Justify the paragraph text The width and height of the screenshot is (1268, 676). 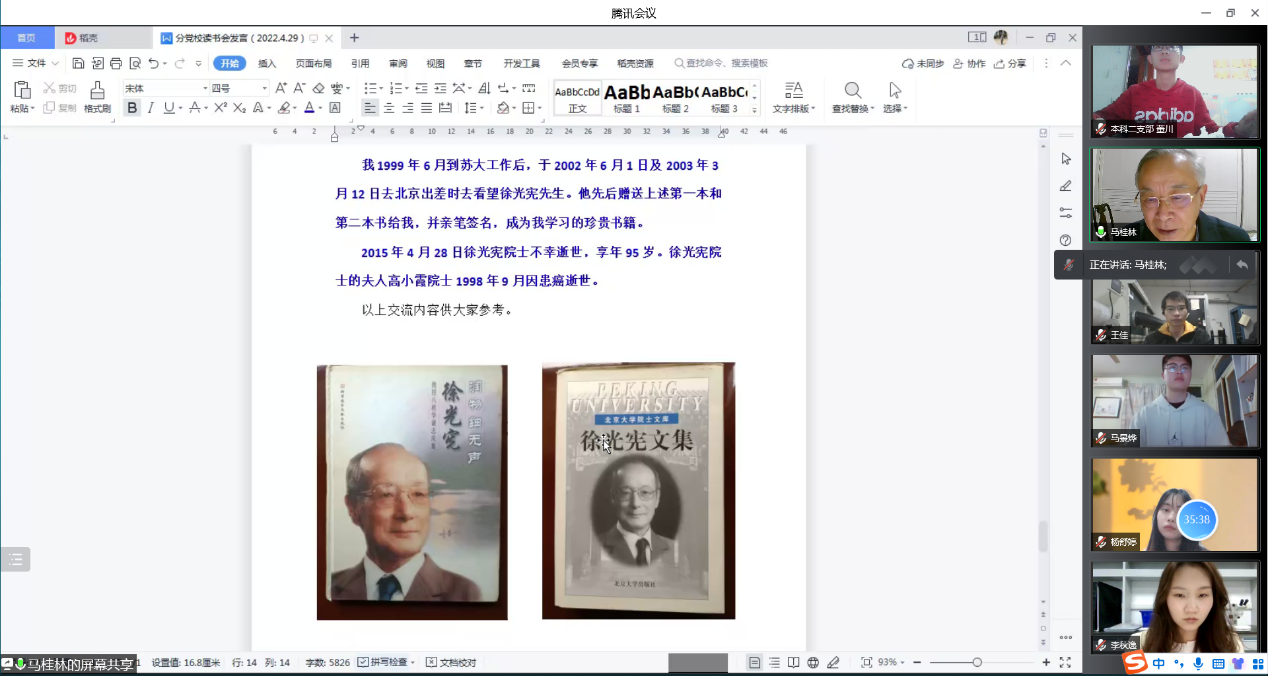(x=426, y=108)
